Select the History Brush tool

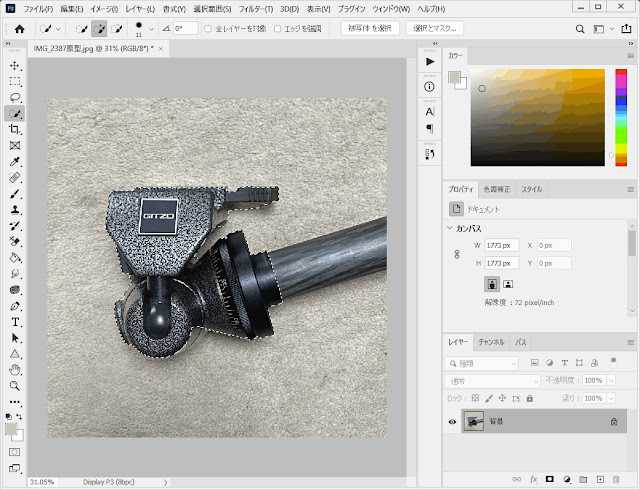point(15,226)
